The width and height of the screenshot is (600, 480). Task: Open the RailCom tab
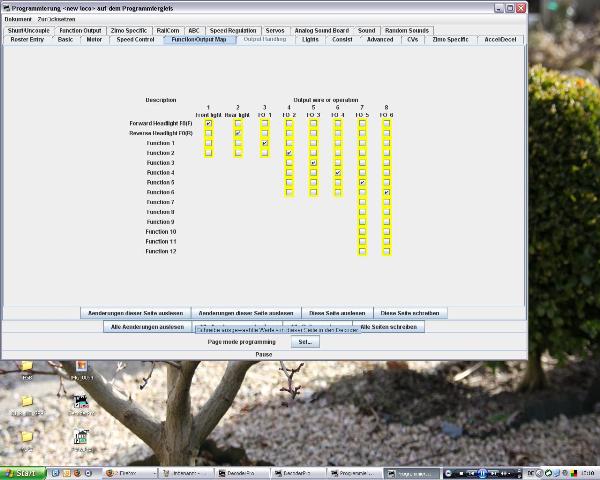click(x=169, y=30)
